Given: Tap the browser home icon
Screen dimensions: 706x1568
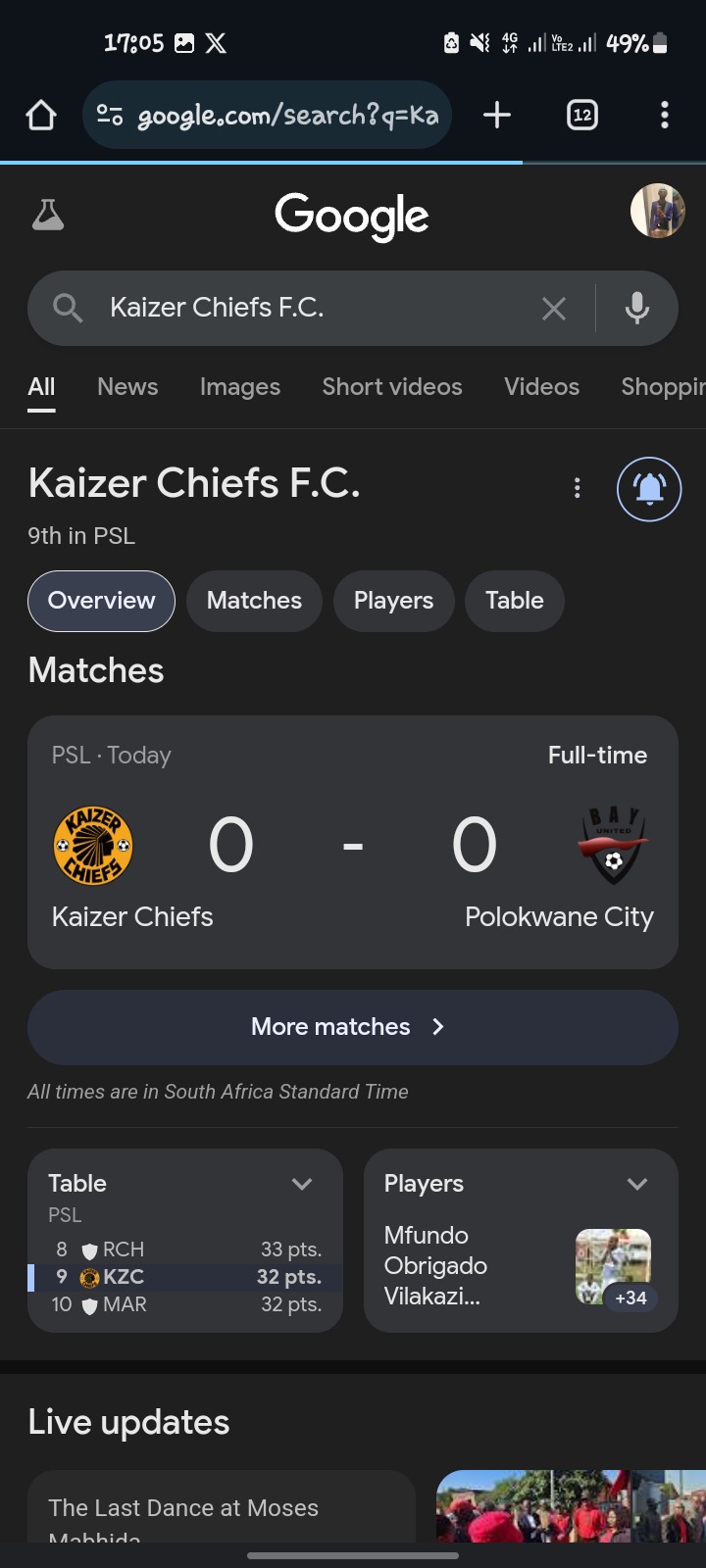Looking at the screenshot, I should coord(41,116).
